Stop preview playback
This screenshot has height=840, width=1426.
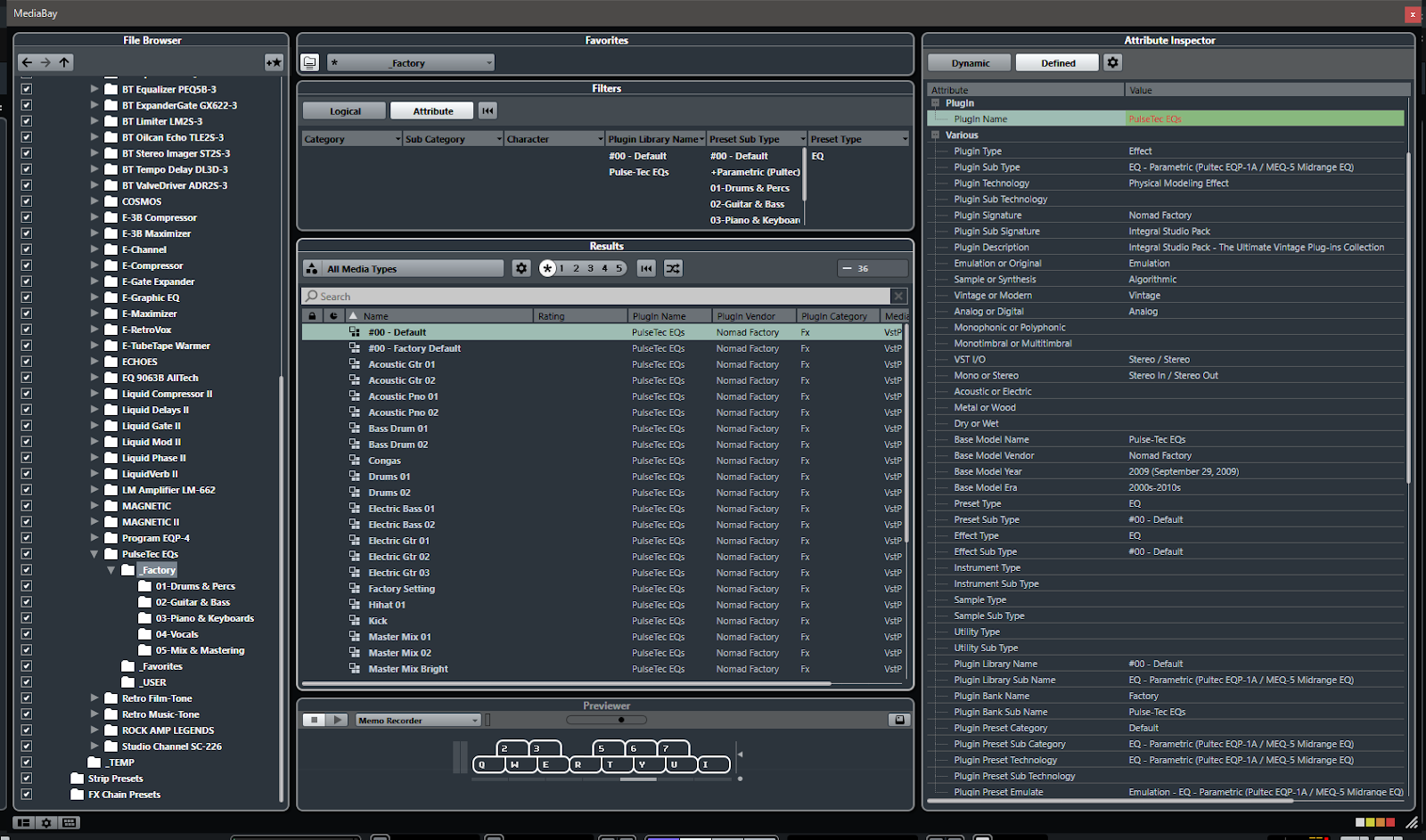point(314,720)
